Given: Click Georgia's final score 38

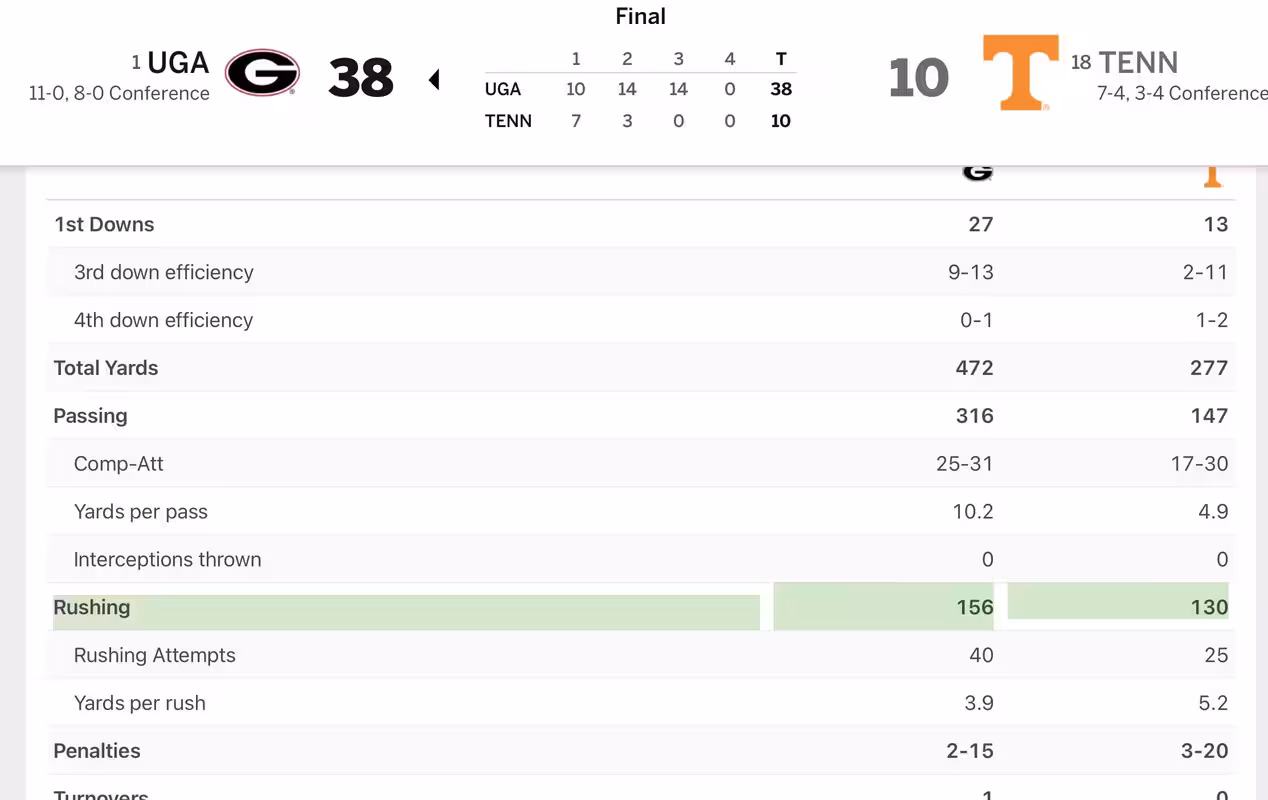Looking at the screenshot, I should [361, 78].
